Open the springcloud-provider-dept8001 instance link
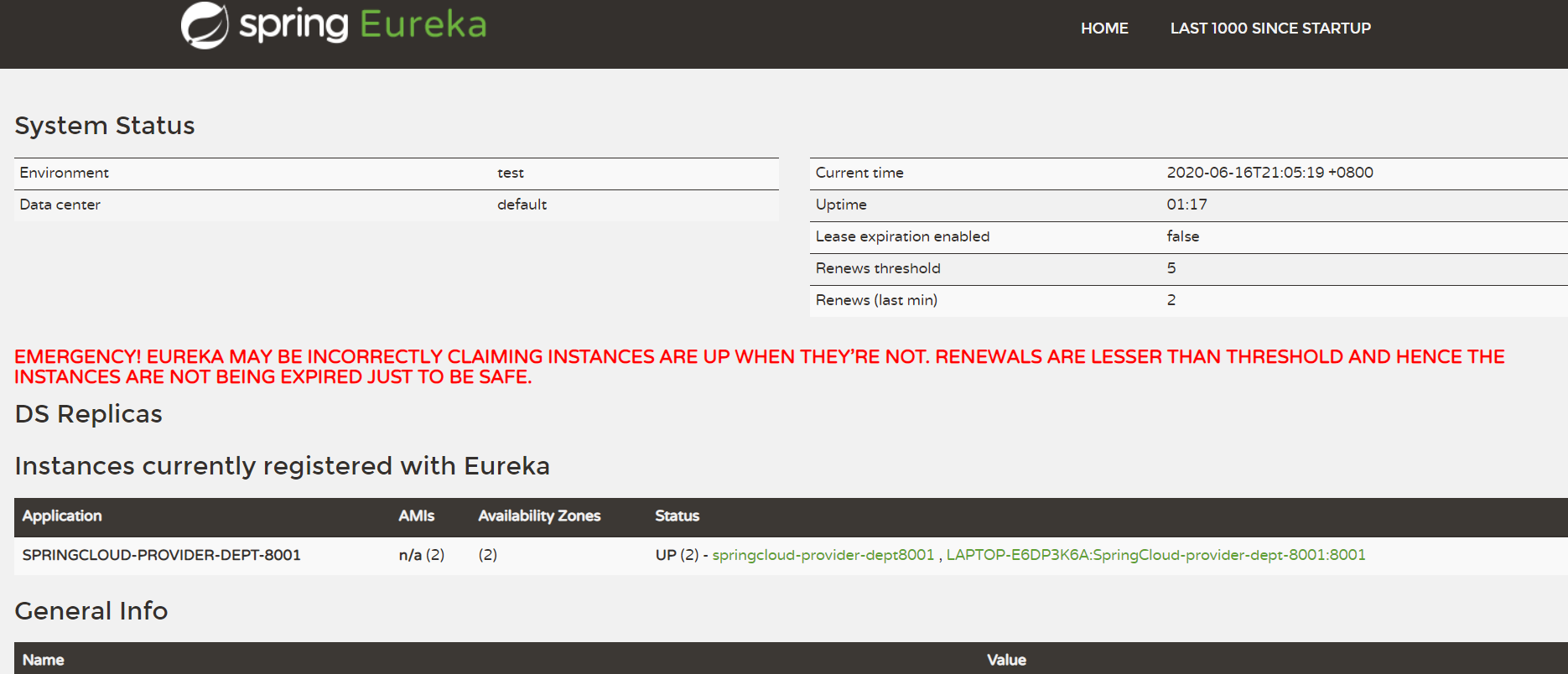Image resolution: width=1568 pixels, height=674 pixels. [823, 555]
